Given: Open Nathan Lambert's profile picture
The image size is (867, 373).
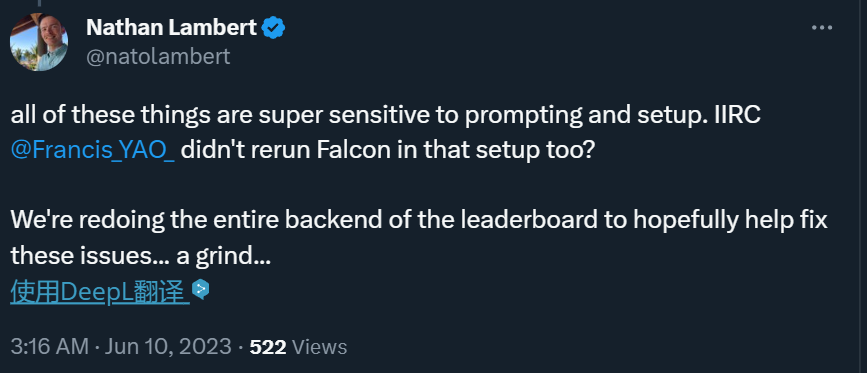Looking at the screenshot, I should tap(39, 42).
